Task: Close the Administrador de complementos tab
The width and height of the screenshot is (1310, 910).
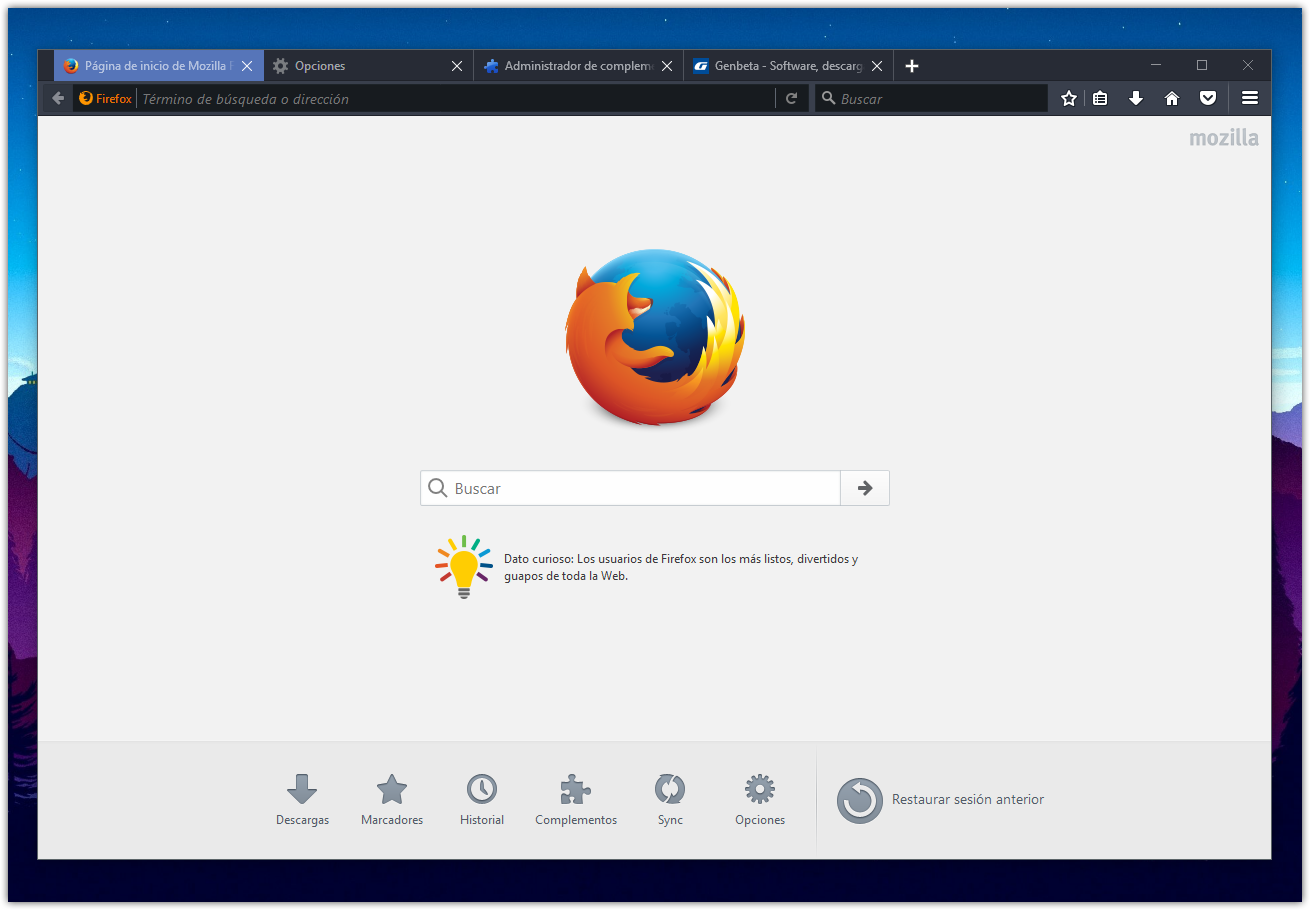Action: click(x=667, y=65)
